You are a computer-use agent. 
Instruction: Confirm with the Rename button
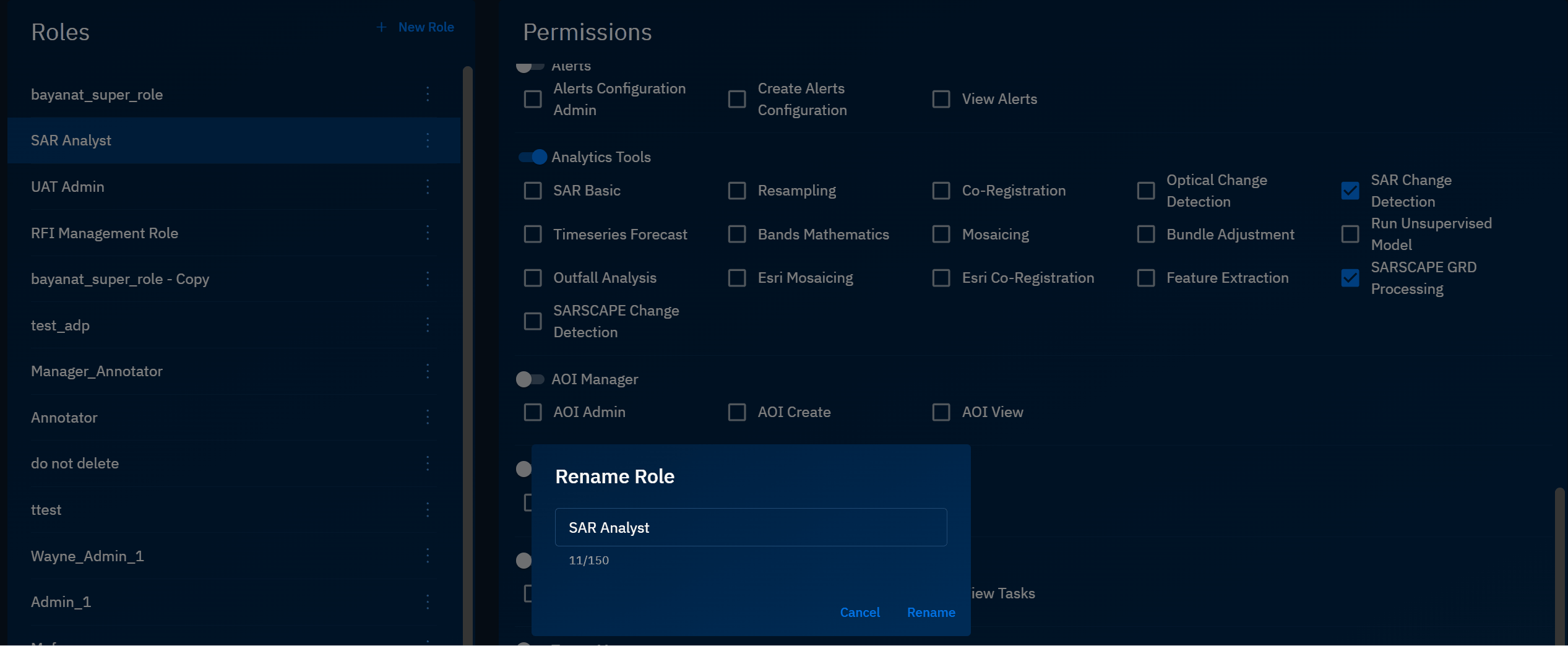[x=931, y=612]
